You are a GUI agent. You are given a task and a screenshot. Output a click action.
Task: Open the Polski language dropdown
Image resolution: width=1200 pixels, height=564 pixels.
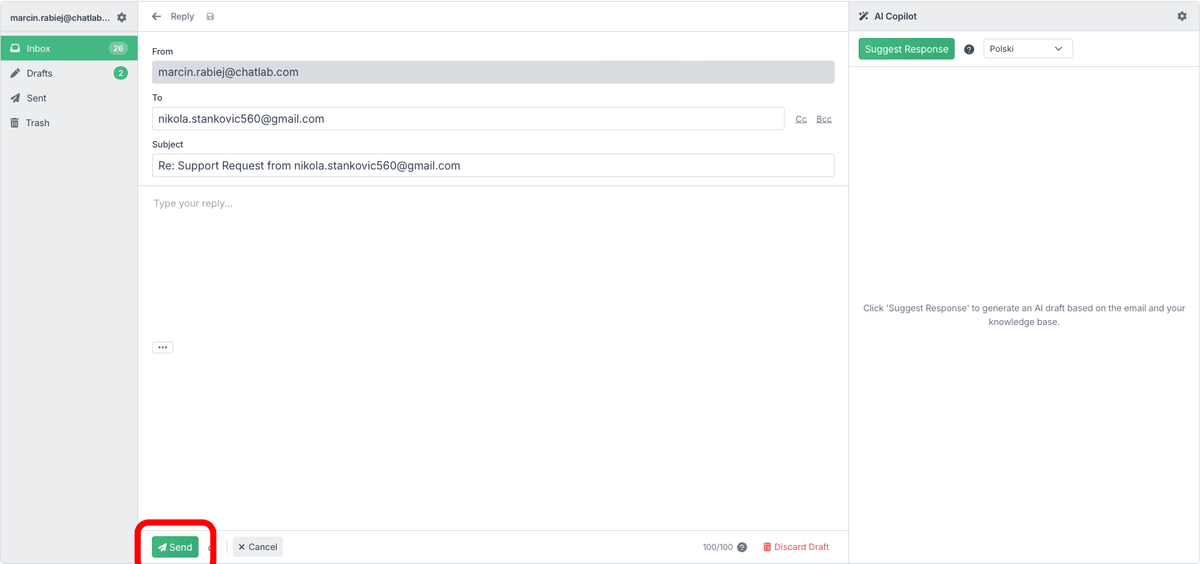[x=1028, y=48]
